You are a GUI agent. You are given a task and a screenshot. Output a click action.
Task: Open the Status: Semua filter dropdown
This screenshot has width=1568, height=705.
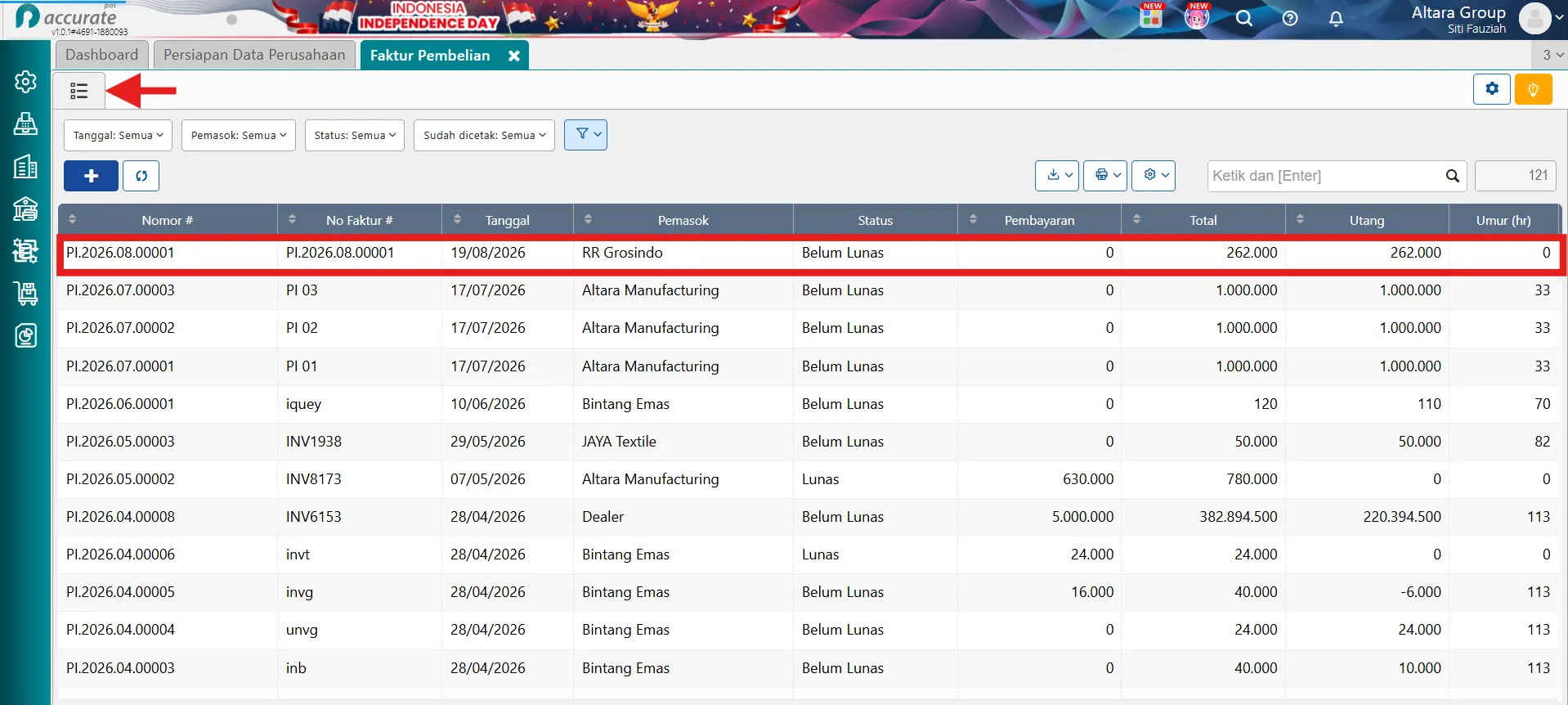click(x=355, y=135)
